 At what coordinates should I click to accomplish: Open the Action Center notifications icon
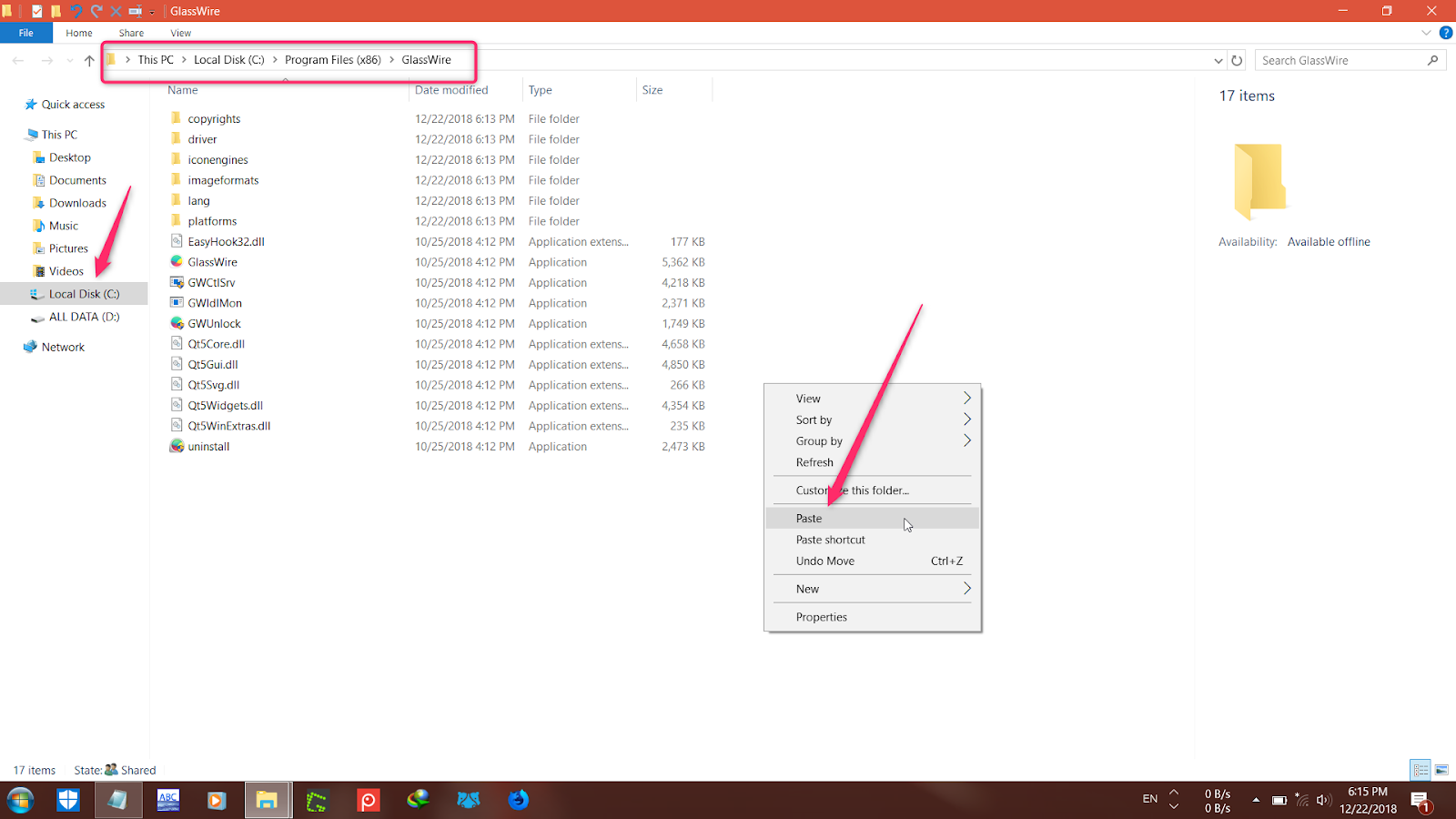point(1421,801)
